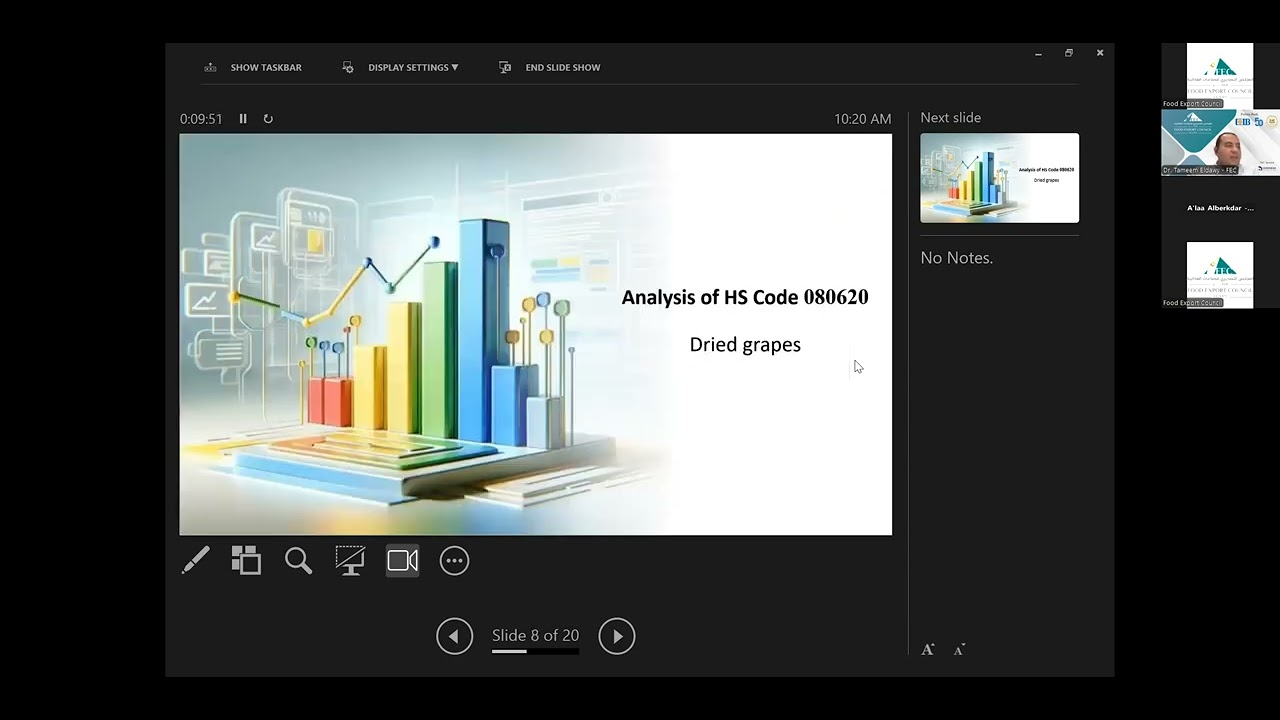This screenshot has height=720, width=1280.
Task: Select the top Food Export Council tile
Action: (x=1220, y=75)
